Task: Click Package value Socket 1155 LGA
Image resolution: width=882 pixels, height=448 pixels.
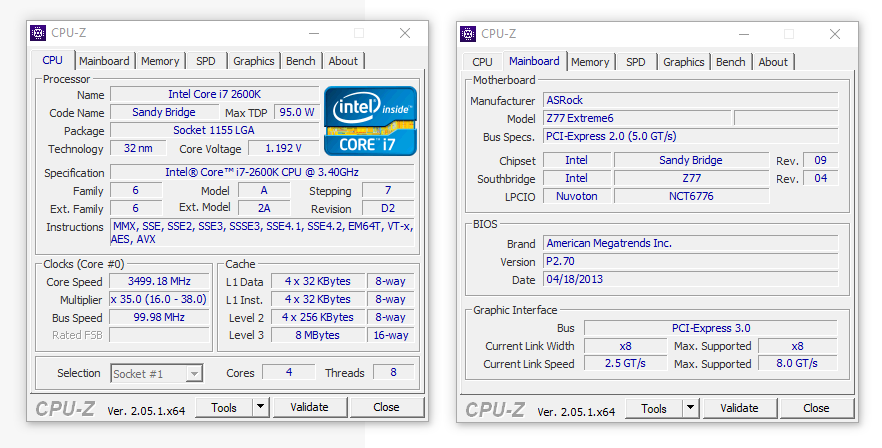Action: (x=214, y=130)
